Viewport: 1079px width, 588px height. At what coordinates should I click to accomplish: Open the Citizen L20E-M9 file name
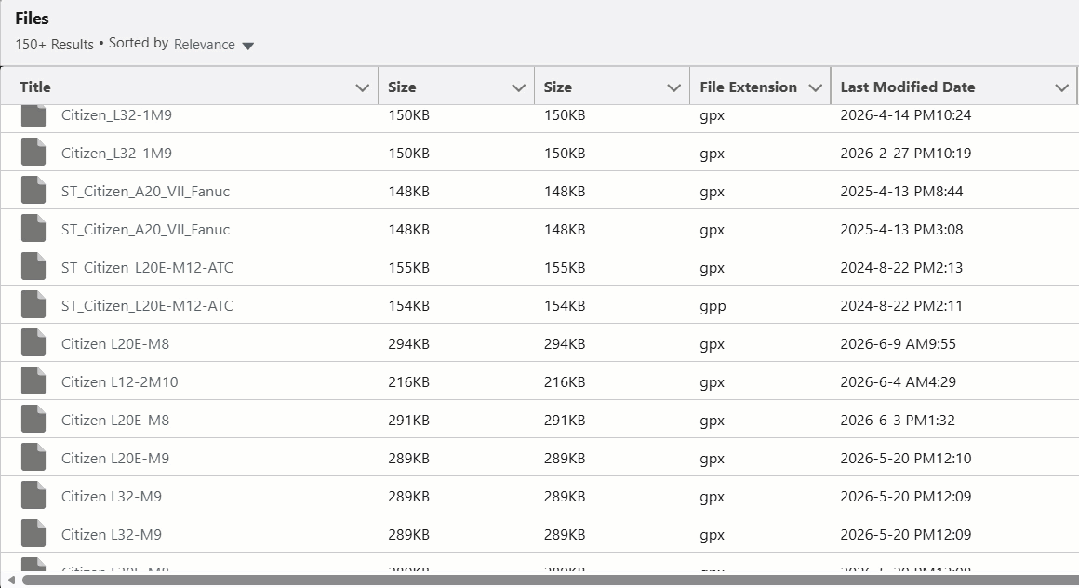tap(115, 458)
